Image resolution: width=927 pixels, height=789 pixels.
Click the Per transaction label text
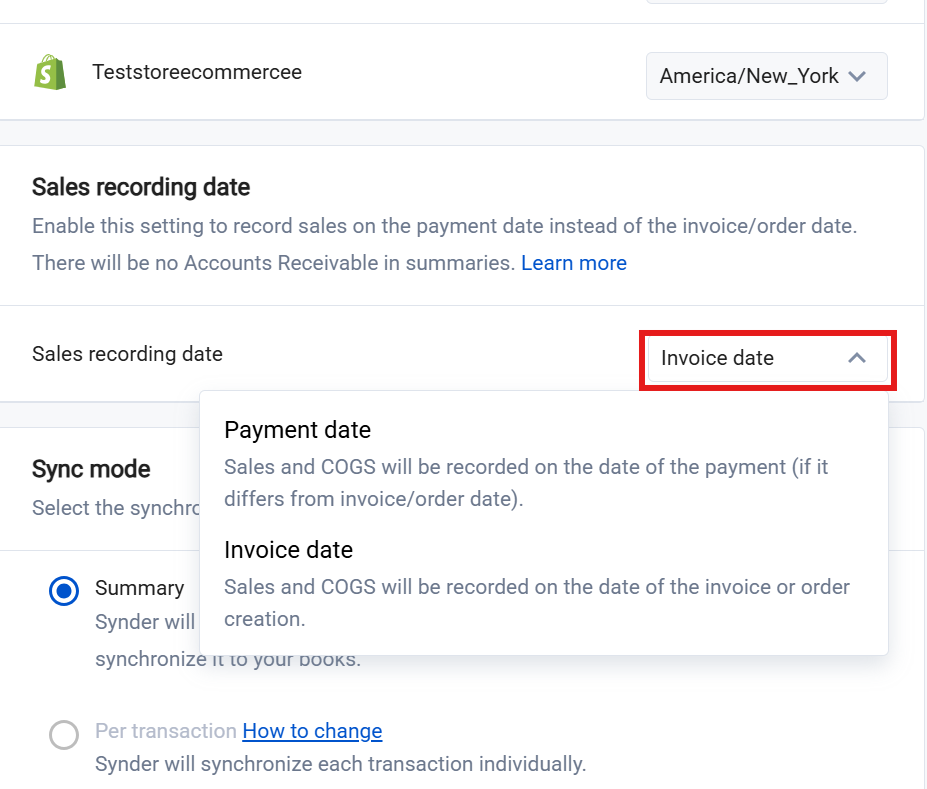(x=165, y=731)
